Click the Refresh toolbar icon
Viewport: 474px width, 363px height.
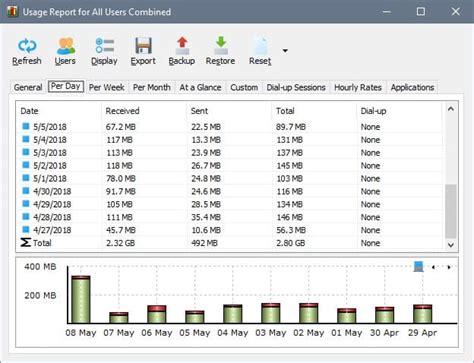(x=27, y=46)
